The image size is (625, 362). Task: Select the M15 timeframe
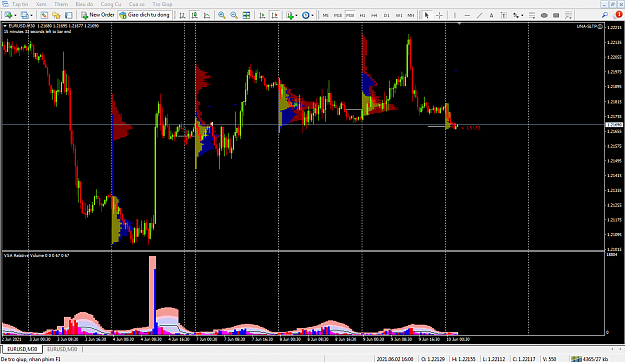pyautogui.click(x=338, y=15)
